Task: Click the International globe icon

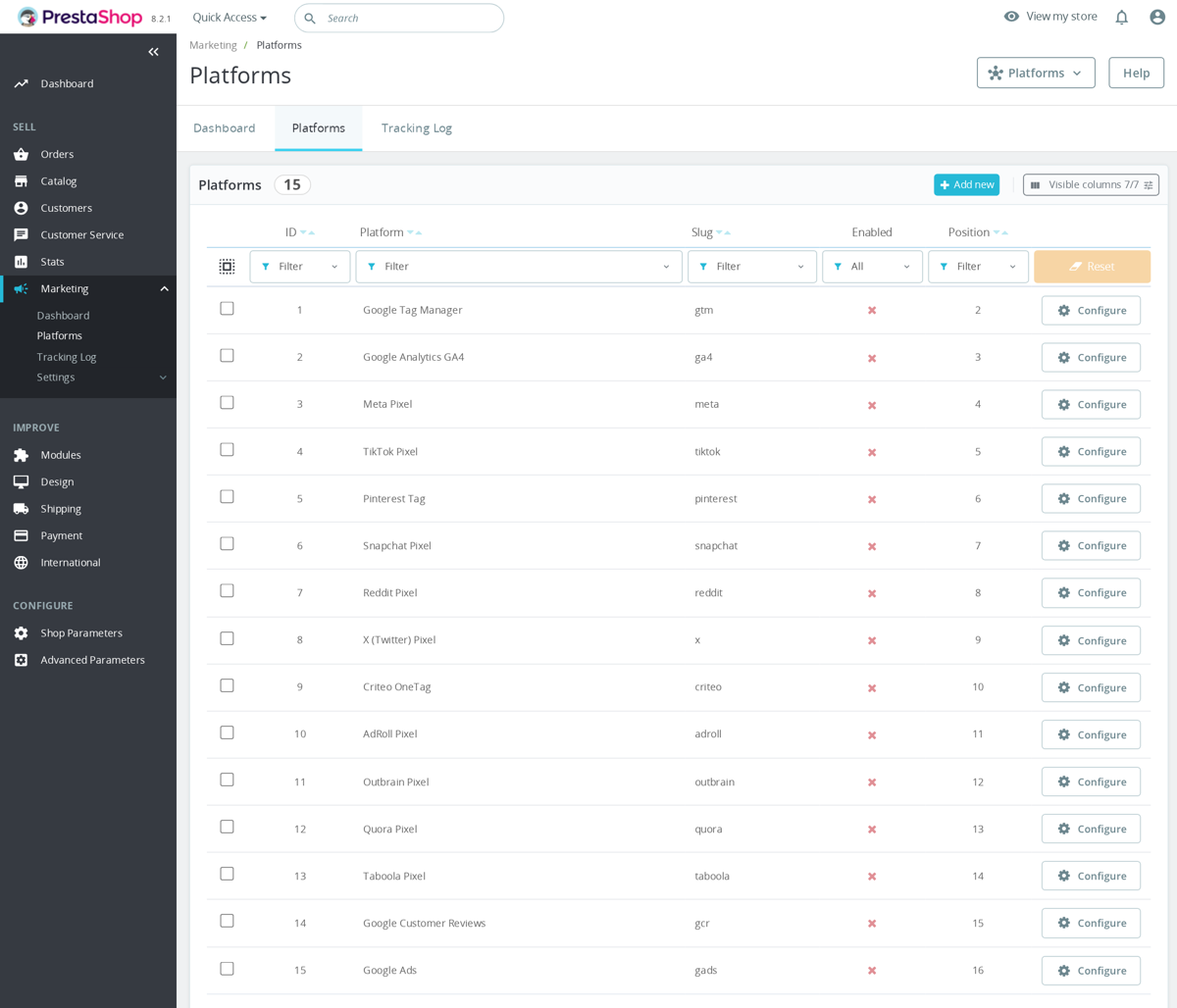Action: [x=21, y=563]
